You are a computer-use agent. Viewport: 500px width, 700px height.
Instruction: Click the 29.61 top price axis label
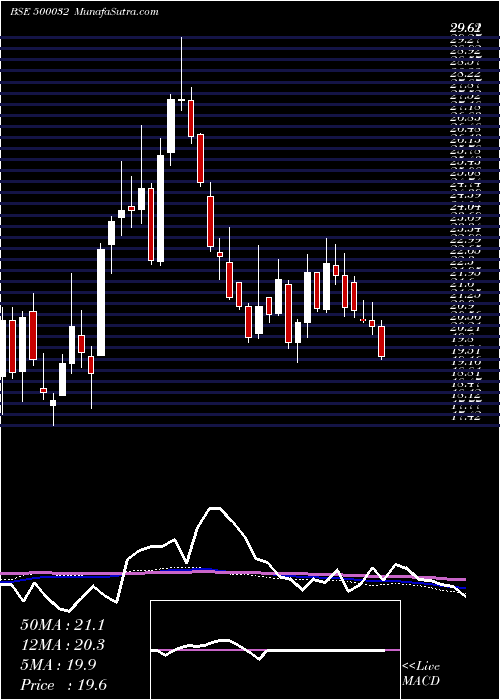tap(465, 29)
